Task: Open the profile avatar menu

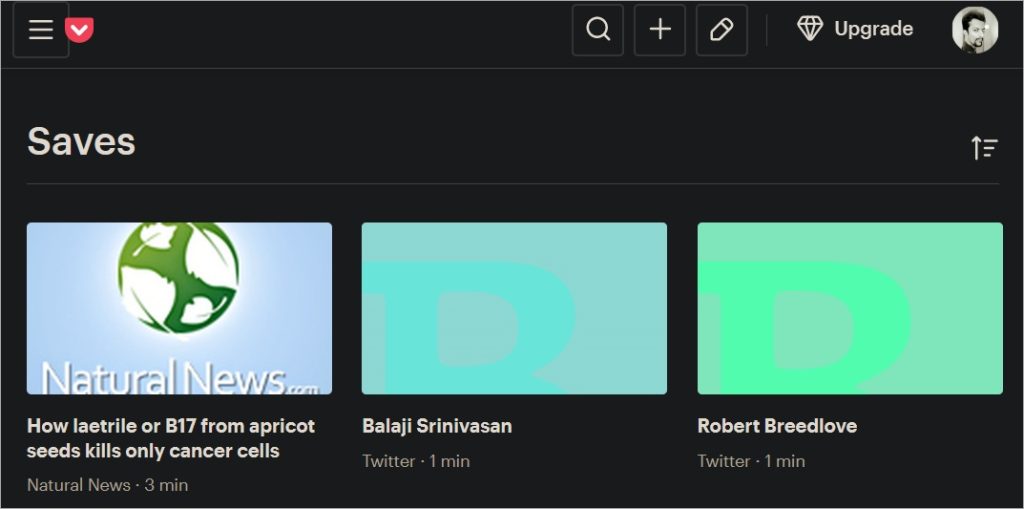Action: (x=975, y=30)
